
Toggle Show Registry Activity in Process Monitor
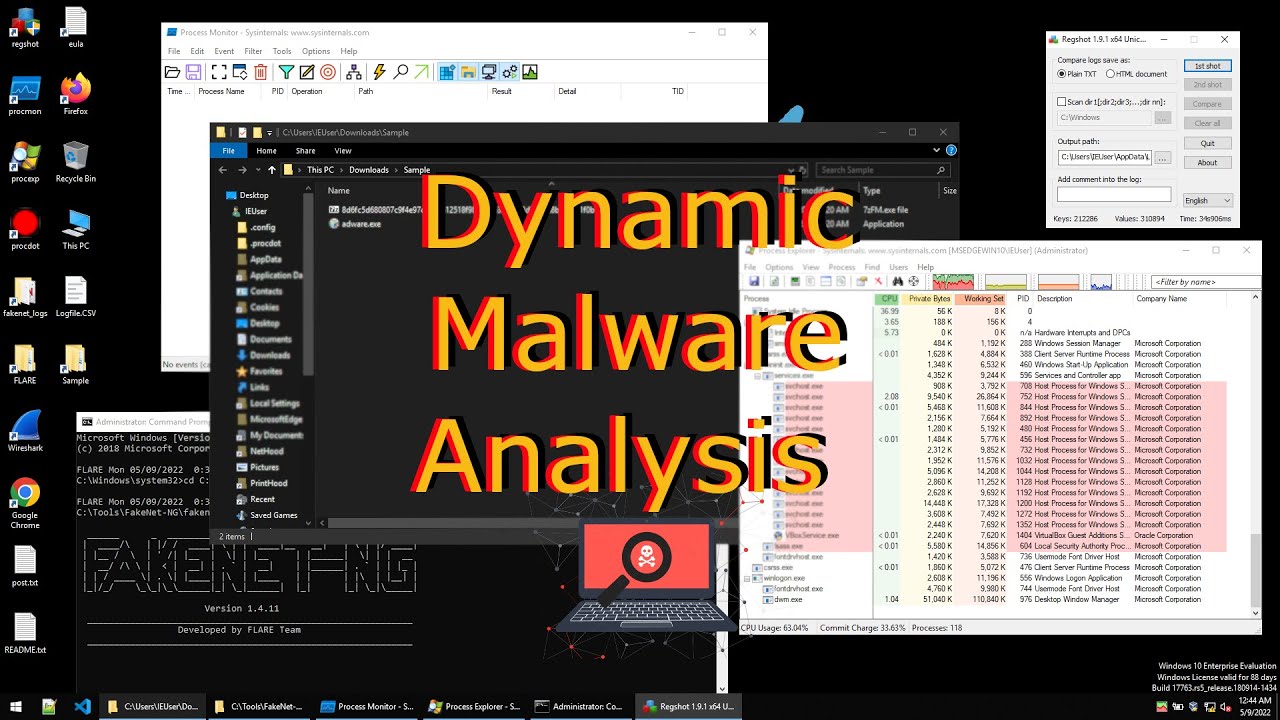(x=446, y=72)
